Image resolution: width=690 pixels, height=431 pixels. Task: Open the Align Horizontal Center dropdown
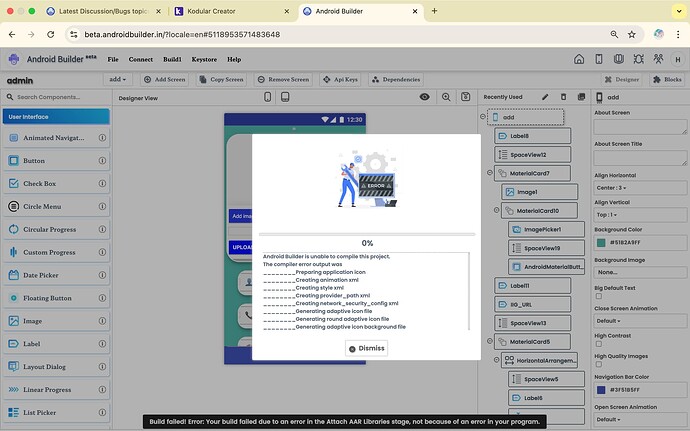640,188
